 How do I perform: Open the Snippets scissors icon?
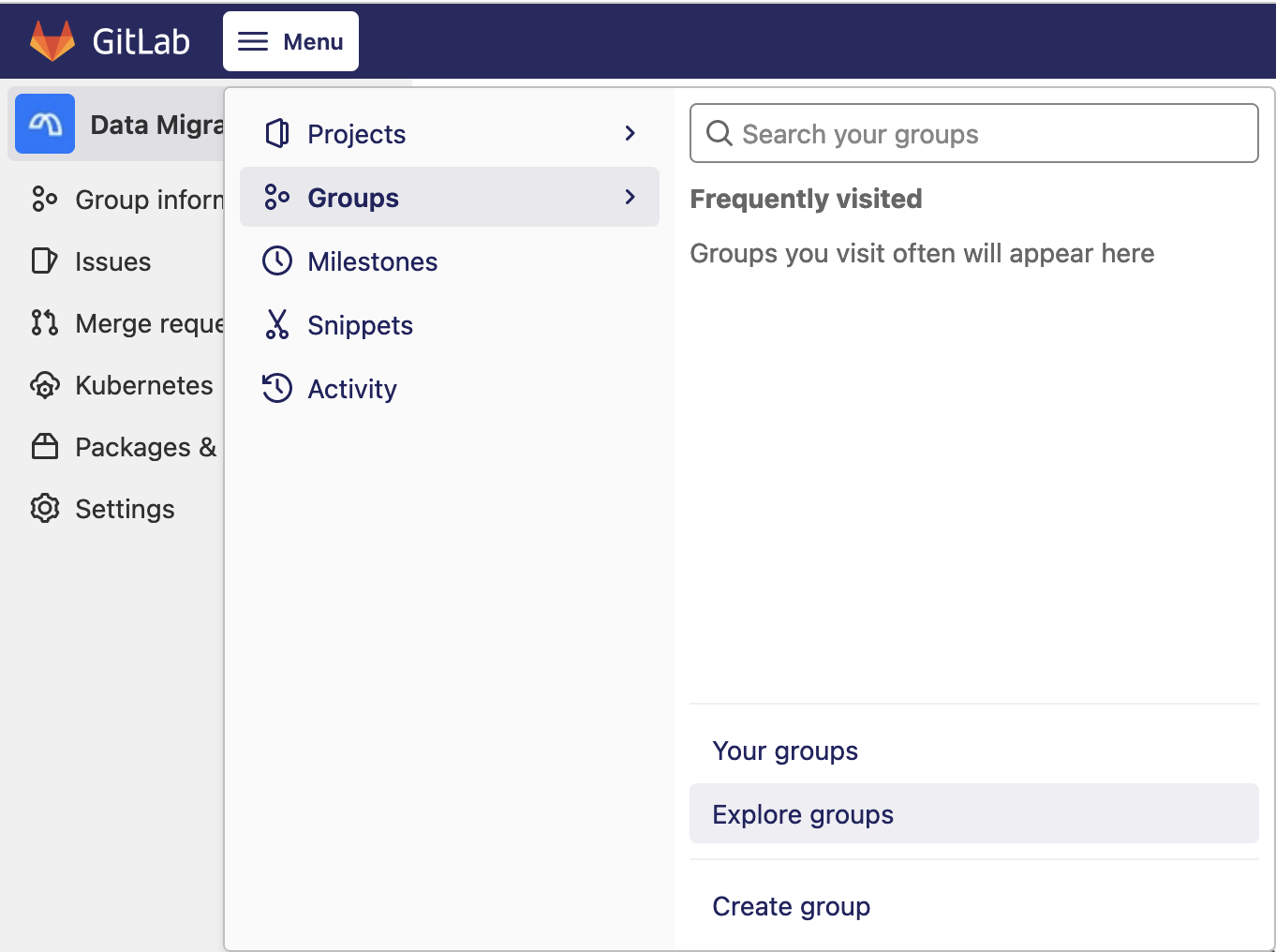click(276, 325)
